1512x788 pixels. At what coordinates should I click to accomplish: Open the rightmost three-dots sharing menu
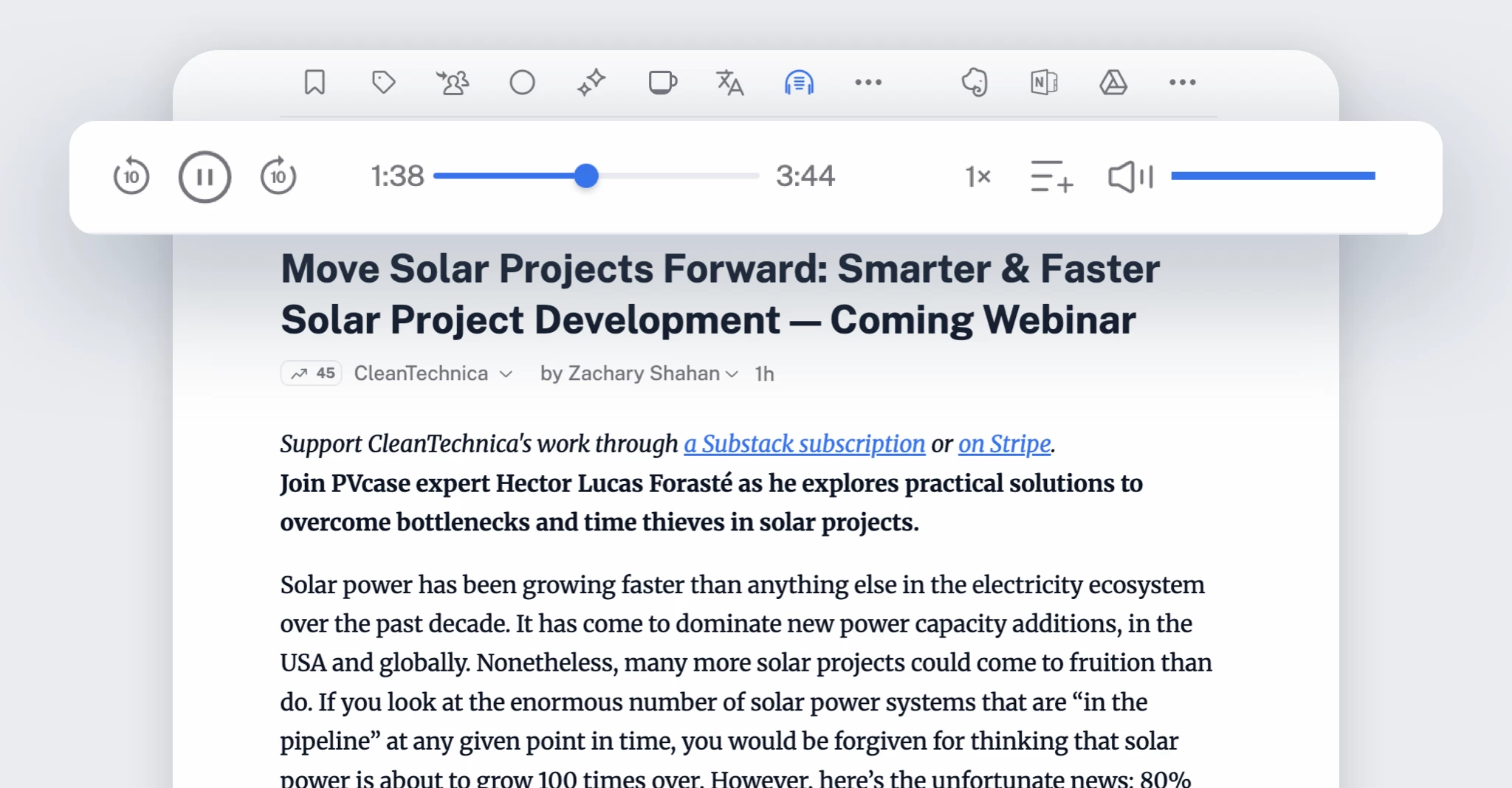1183,82
